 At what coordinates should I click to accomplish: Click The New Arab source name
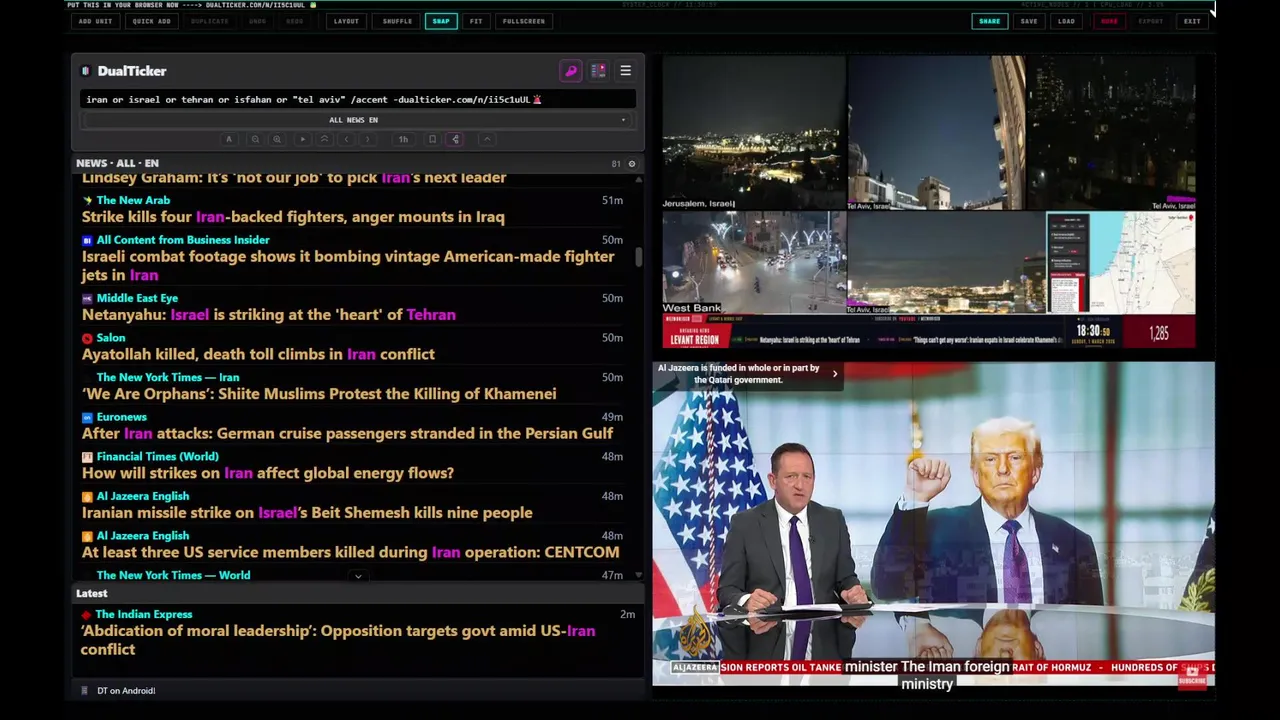(133, 200)
